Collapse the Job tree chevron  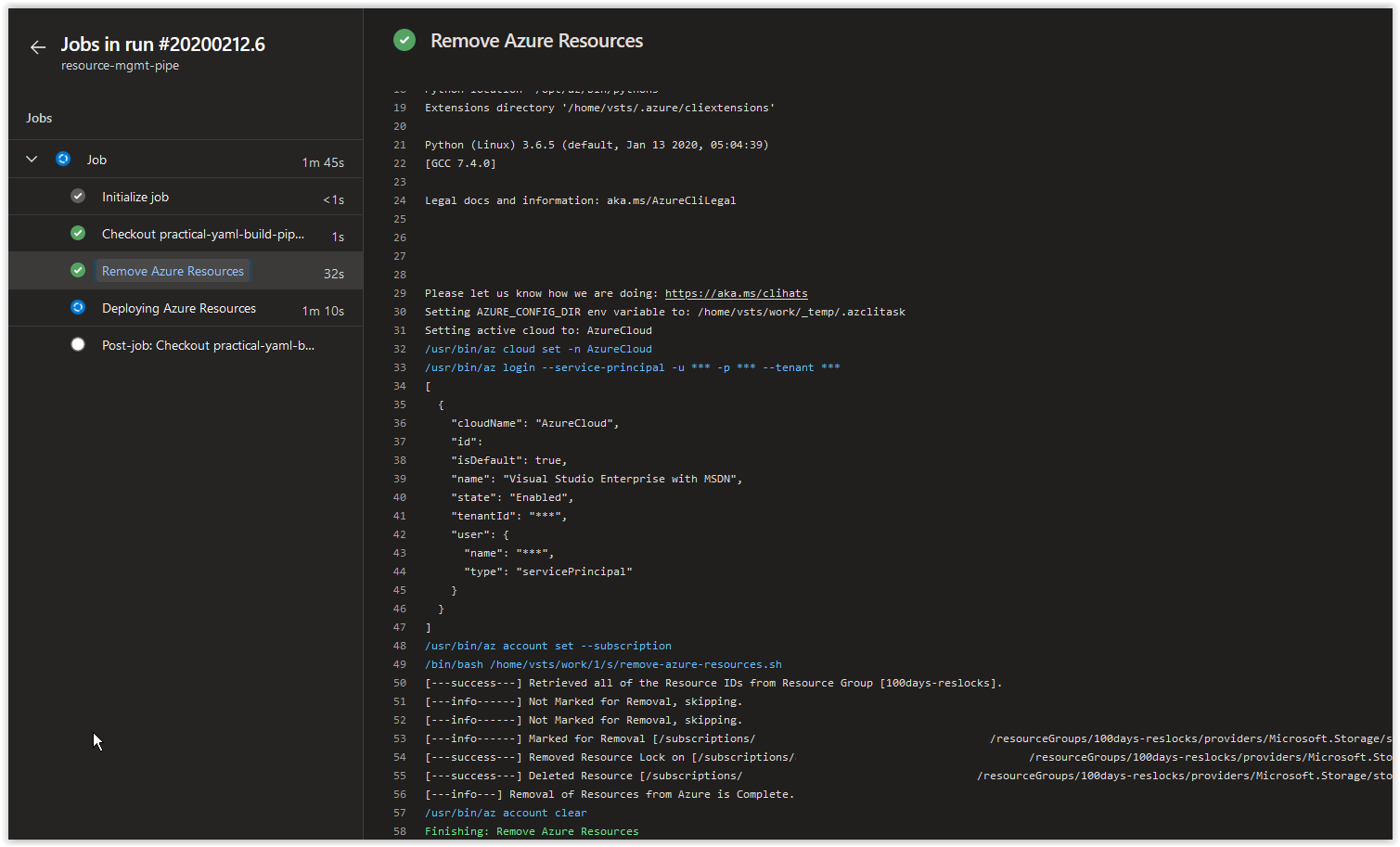[x=32, y=160]
